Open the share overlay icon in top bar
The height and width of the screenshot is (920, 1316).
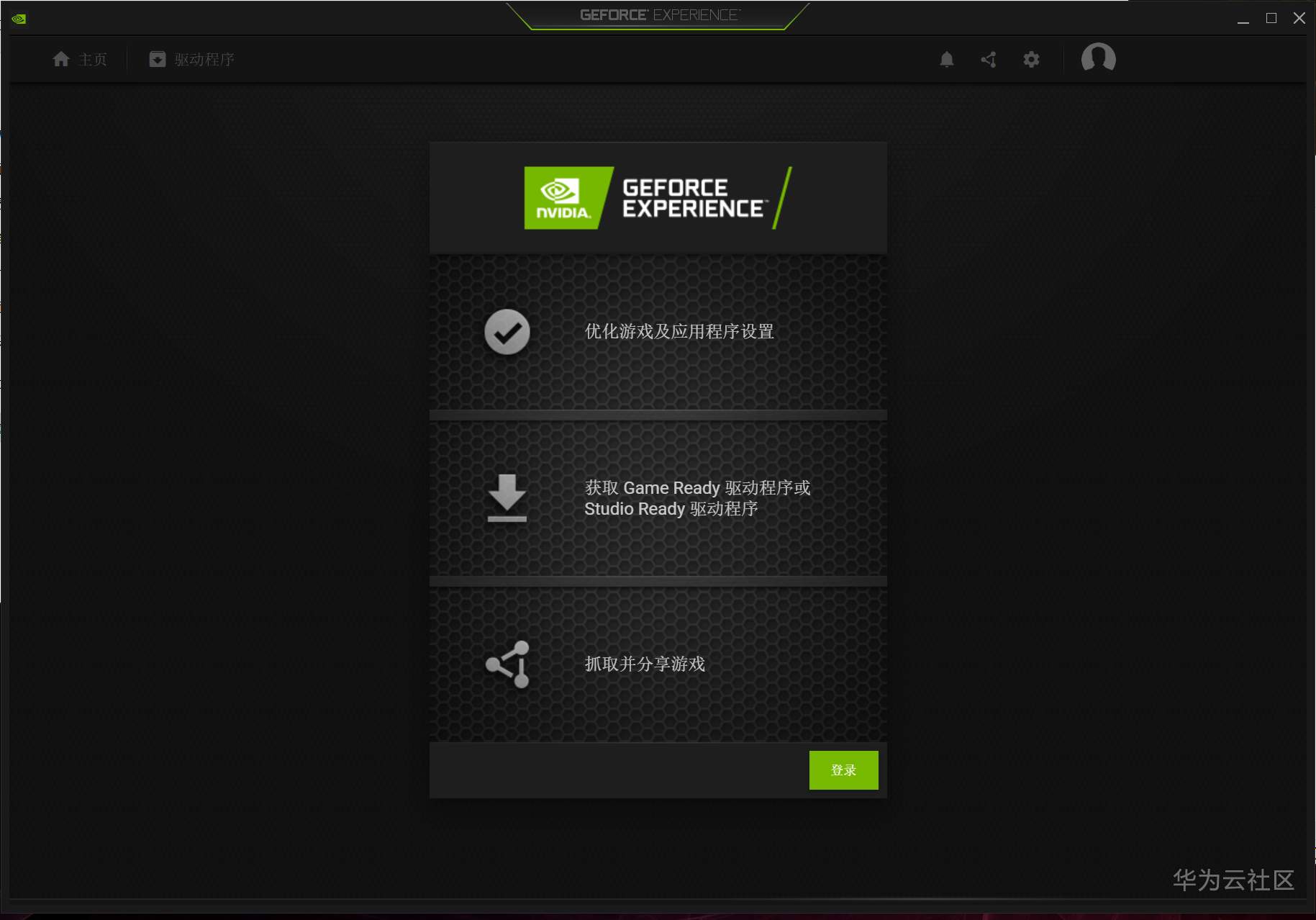pyautogui.click(x=989, y=60)
